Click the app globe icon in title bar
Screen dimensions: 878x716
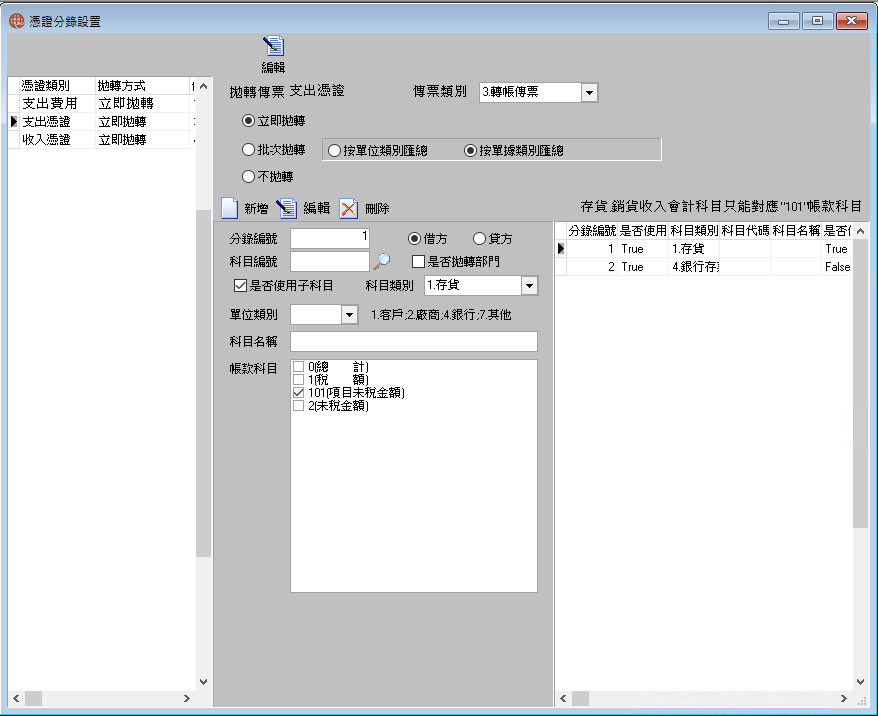point(16,21)
